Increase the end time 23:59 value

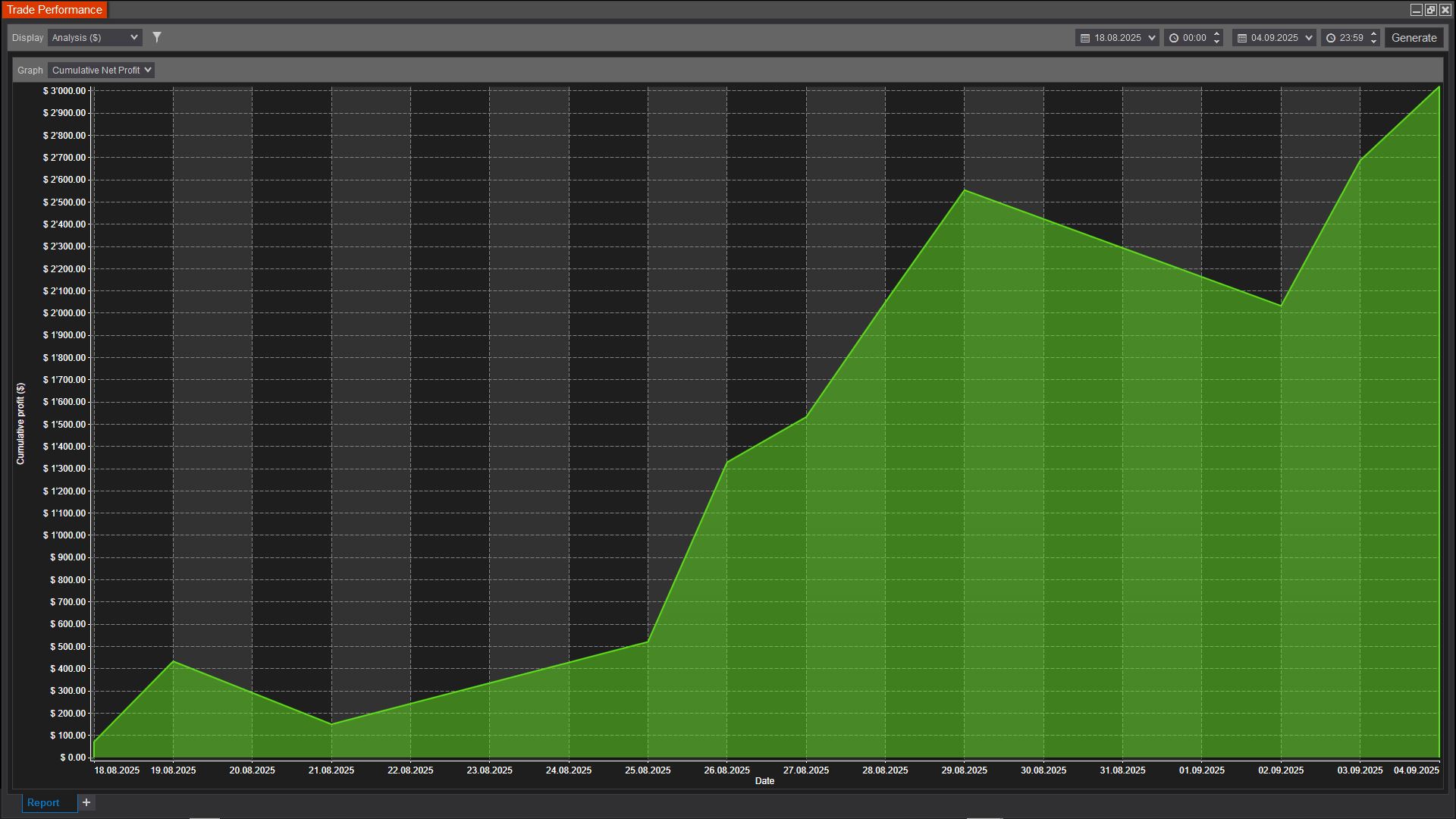tap(1374, 33)
